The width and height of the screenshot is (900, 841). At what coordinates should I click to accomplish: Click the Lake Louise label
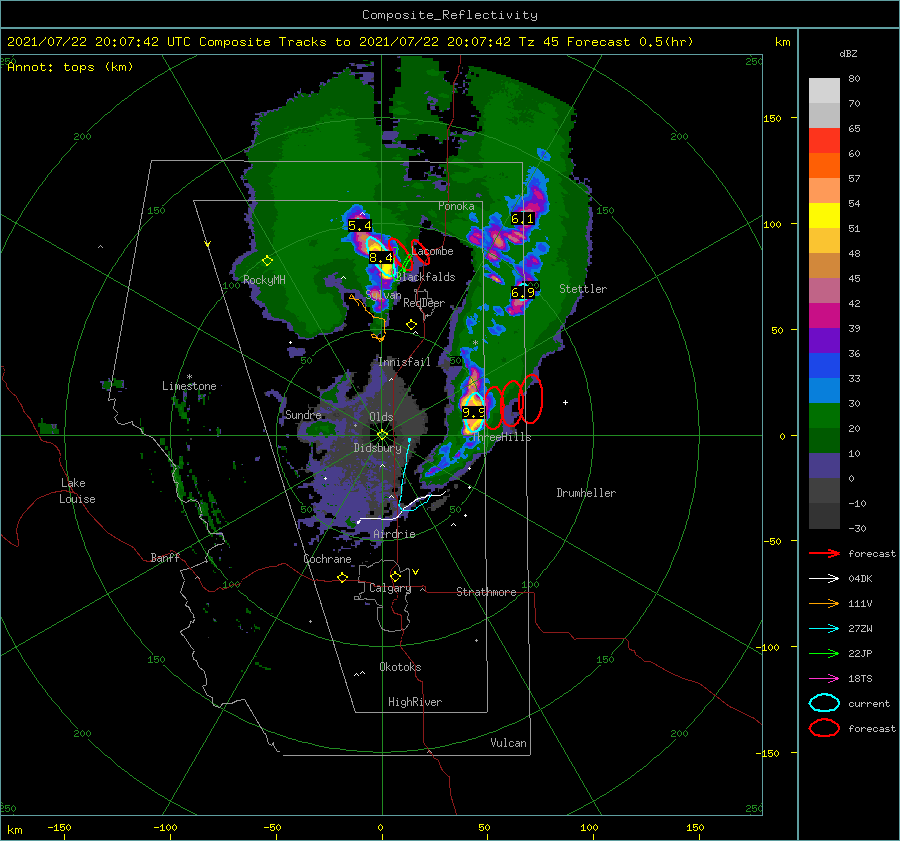click(77, 491)
